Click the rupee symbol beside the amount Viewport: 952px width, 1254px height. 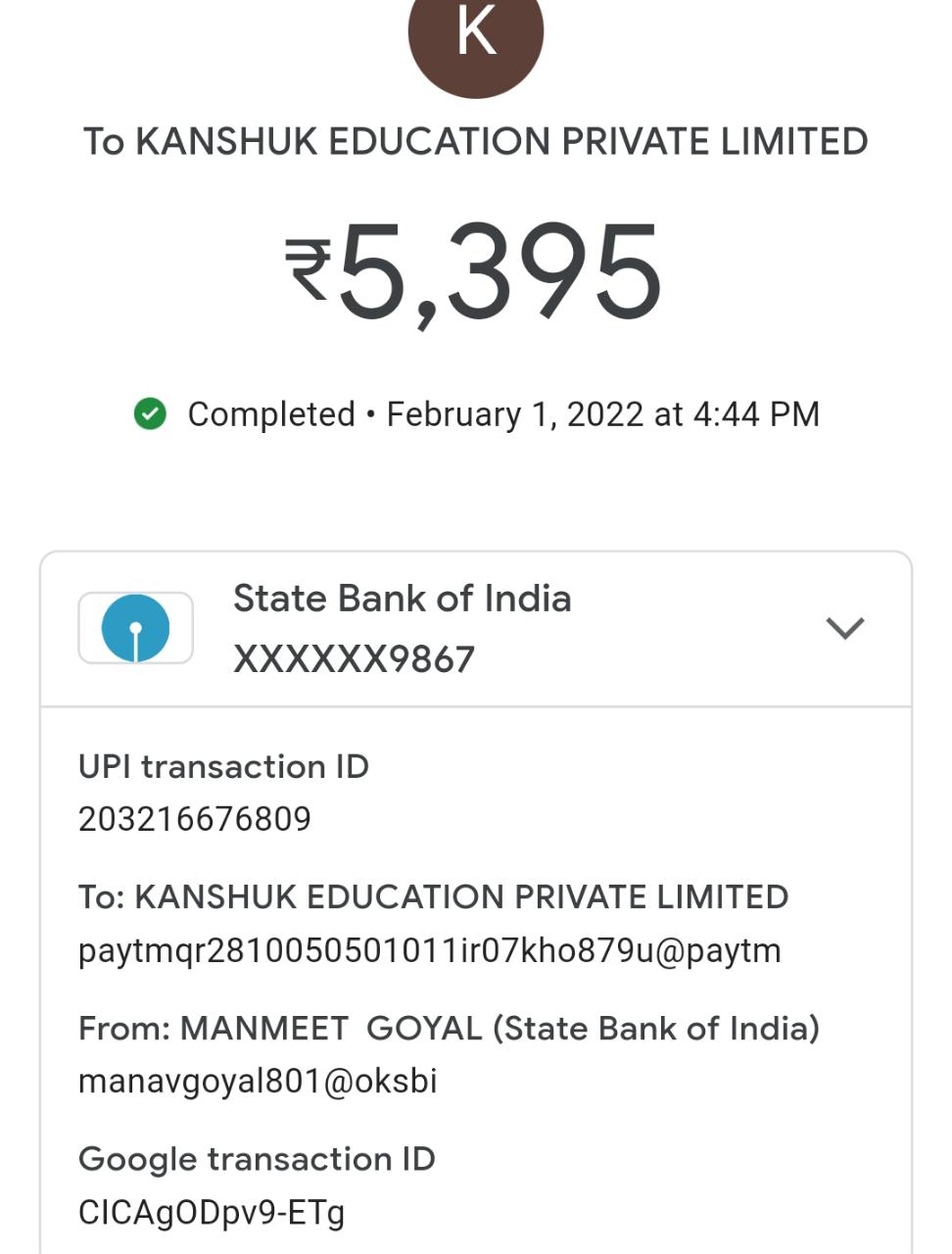(309, 269)
